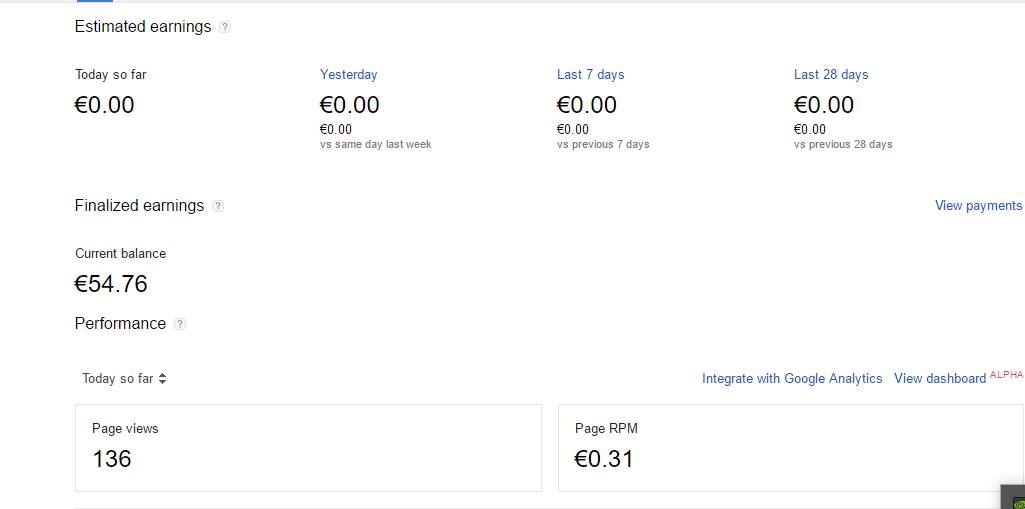Open the Yesterday earnings report link

[x=348, y=74]
